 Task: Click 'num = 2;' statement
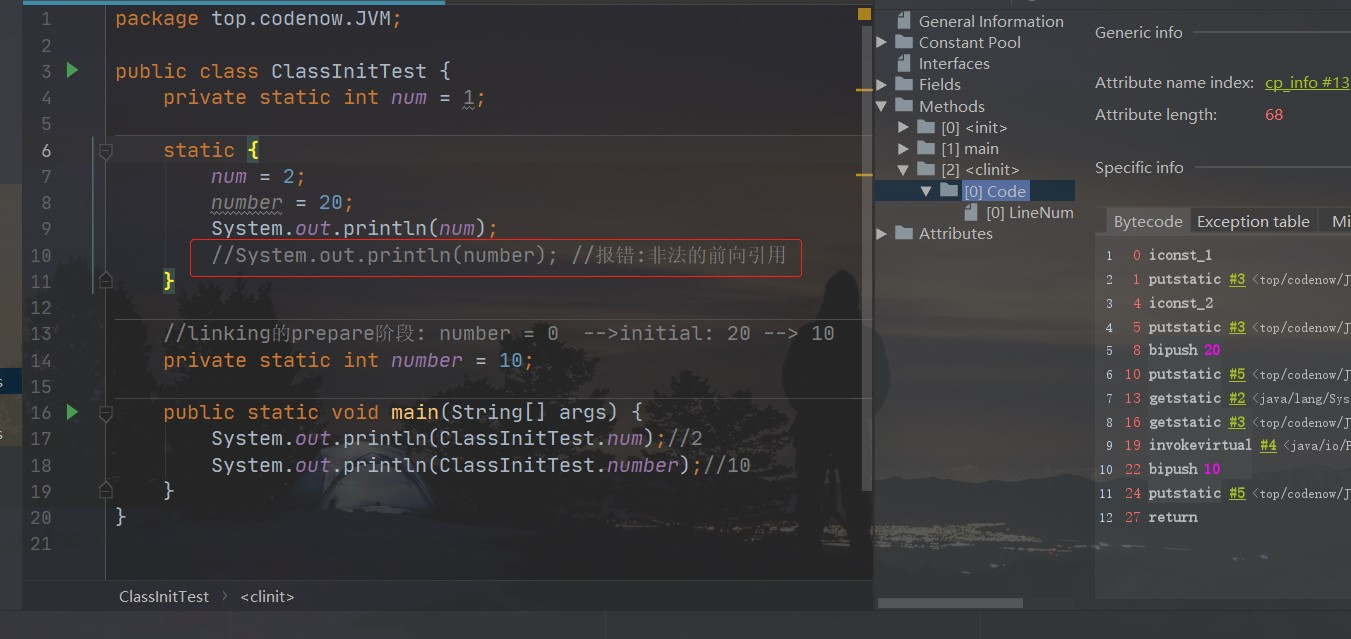pyautogui.click(x=258, y=176)
